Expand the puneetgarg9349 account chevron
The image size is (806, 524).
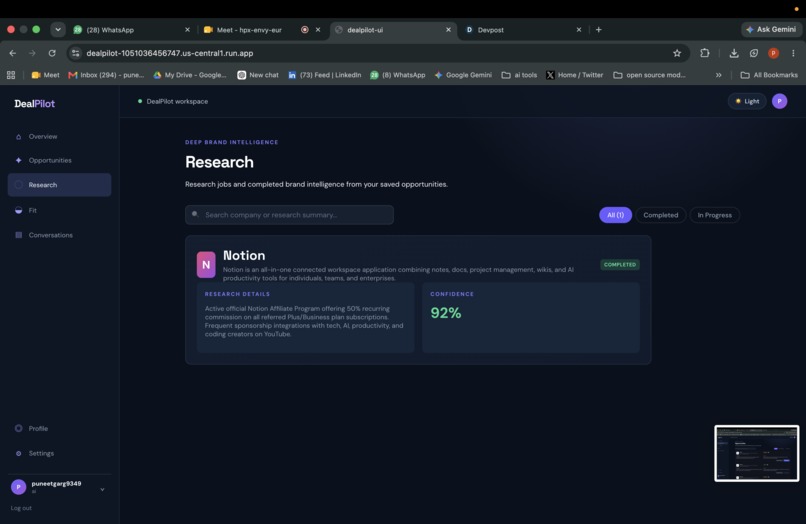pos(102,490)
